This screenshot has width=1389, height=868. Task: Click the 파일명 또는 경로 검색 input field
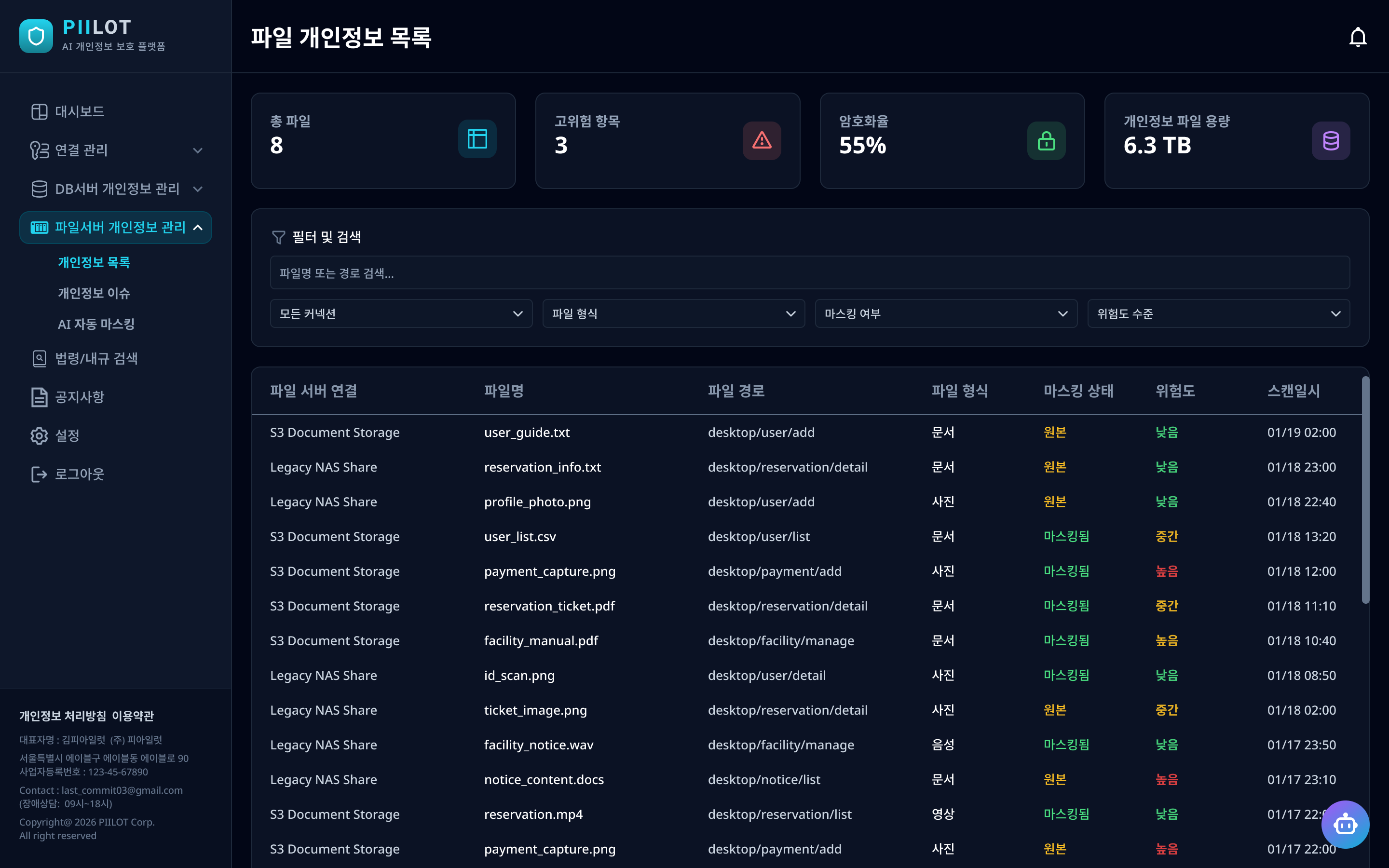[810, 272]
